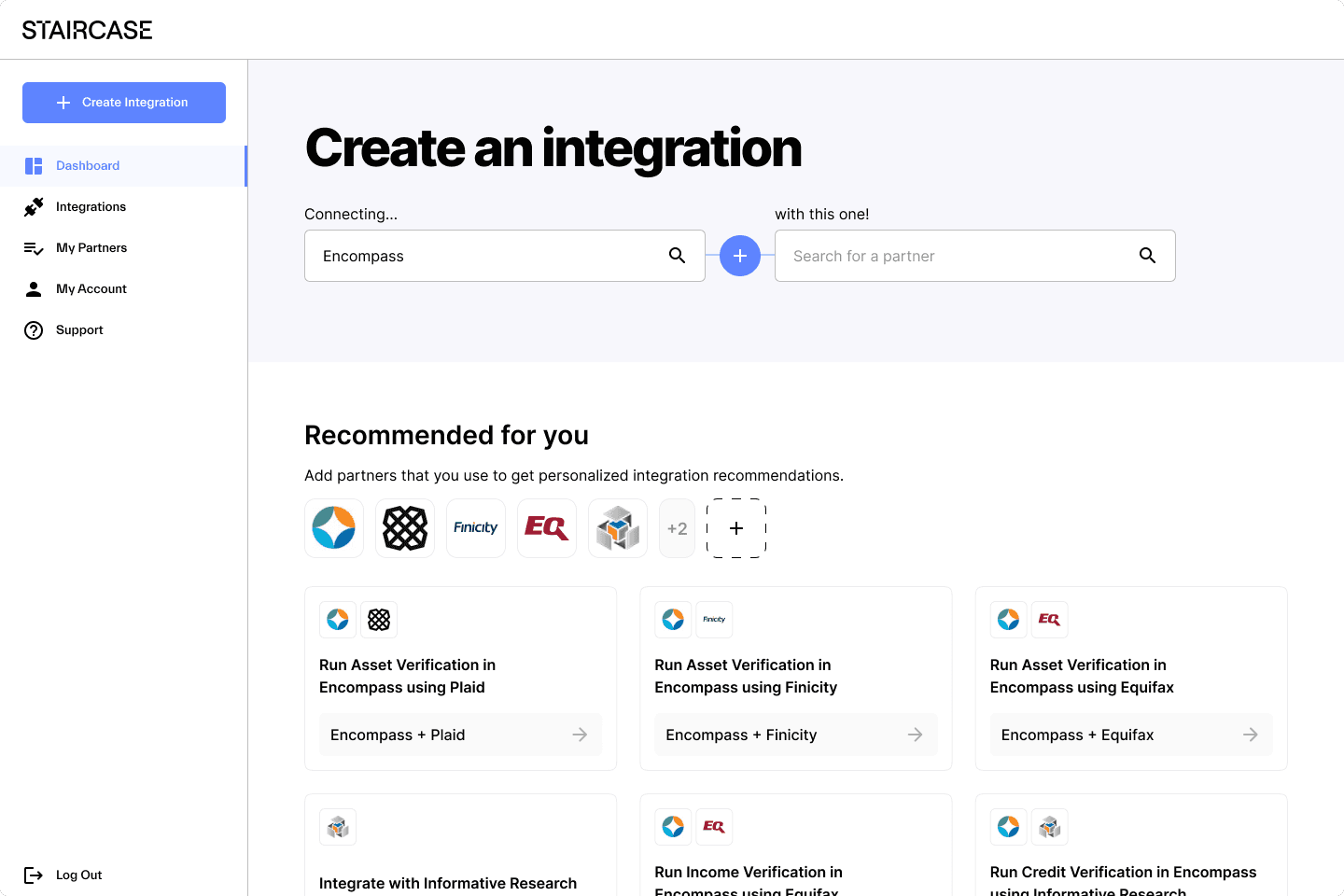Open the Encompass + Equifax integration link
The width and height of the screenshot is (1344, 896).
pyautogui.click(x=1131, y=735)
